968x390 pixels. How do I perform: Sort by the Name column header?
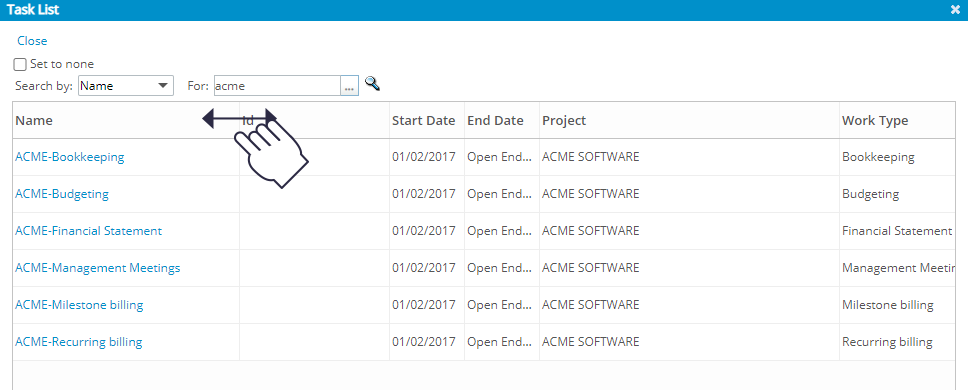click(x=34, y=120)
